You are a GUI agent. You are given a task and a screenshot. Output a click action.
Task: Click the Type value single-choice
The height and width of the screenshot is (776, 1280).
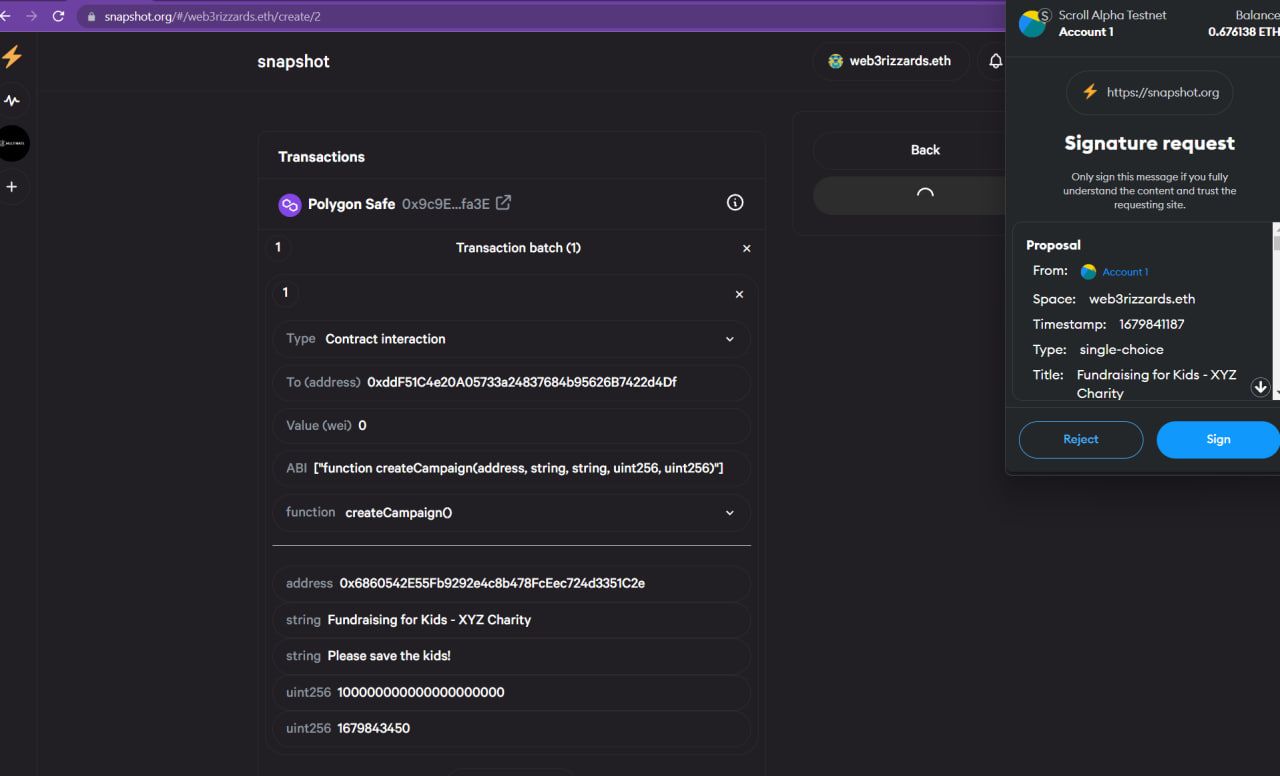tap(1122, 350)
